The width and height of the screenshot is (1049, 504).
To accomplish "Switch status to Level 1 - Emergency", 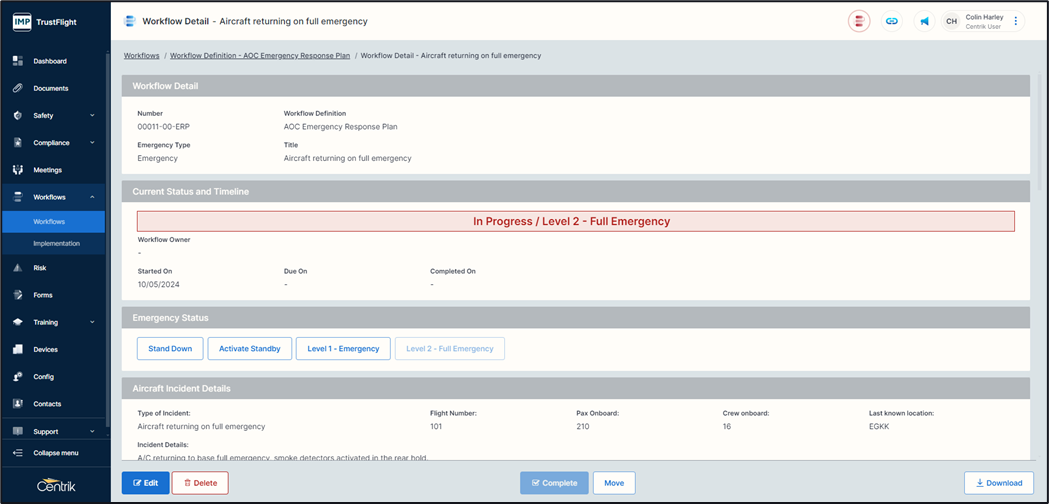I will (343, 349).
